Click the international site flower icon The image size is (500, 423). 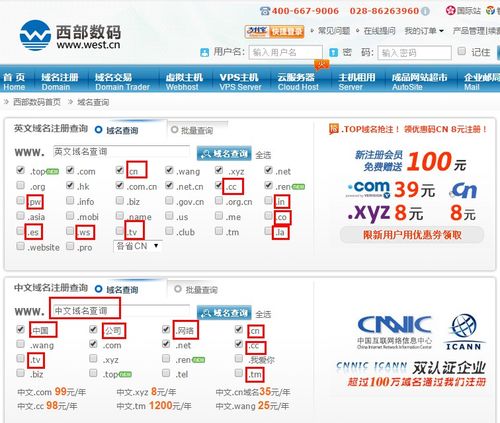pyautogui.click(x=450, y=11)
